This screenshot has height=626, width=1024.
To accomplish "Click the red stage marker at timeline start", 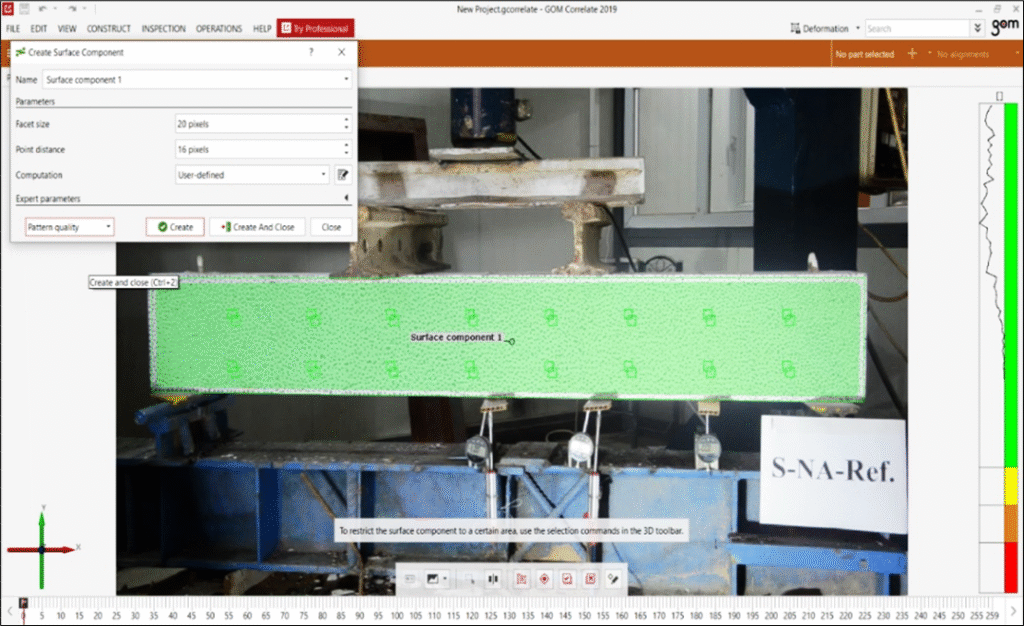I will click(24, 603).
